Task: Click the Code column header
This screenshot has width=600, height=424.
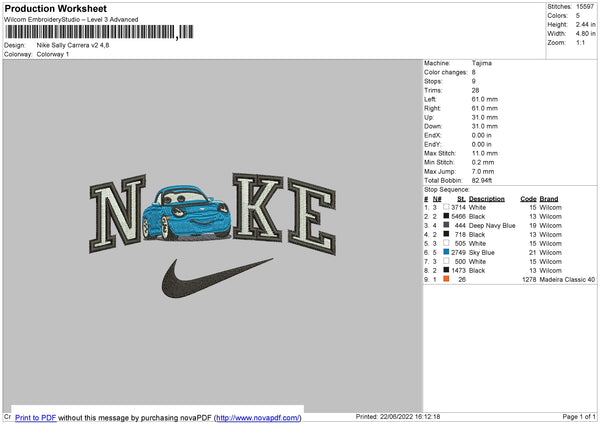Action: coord(528,199)
